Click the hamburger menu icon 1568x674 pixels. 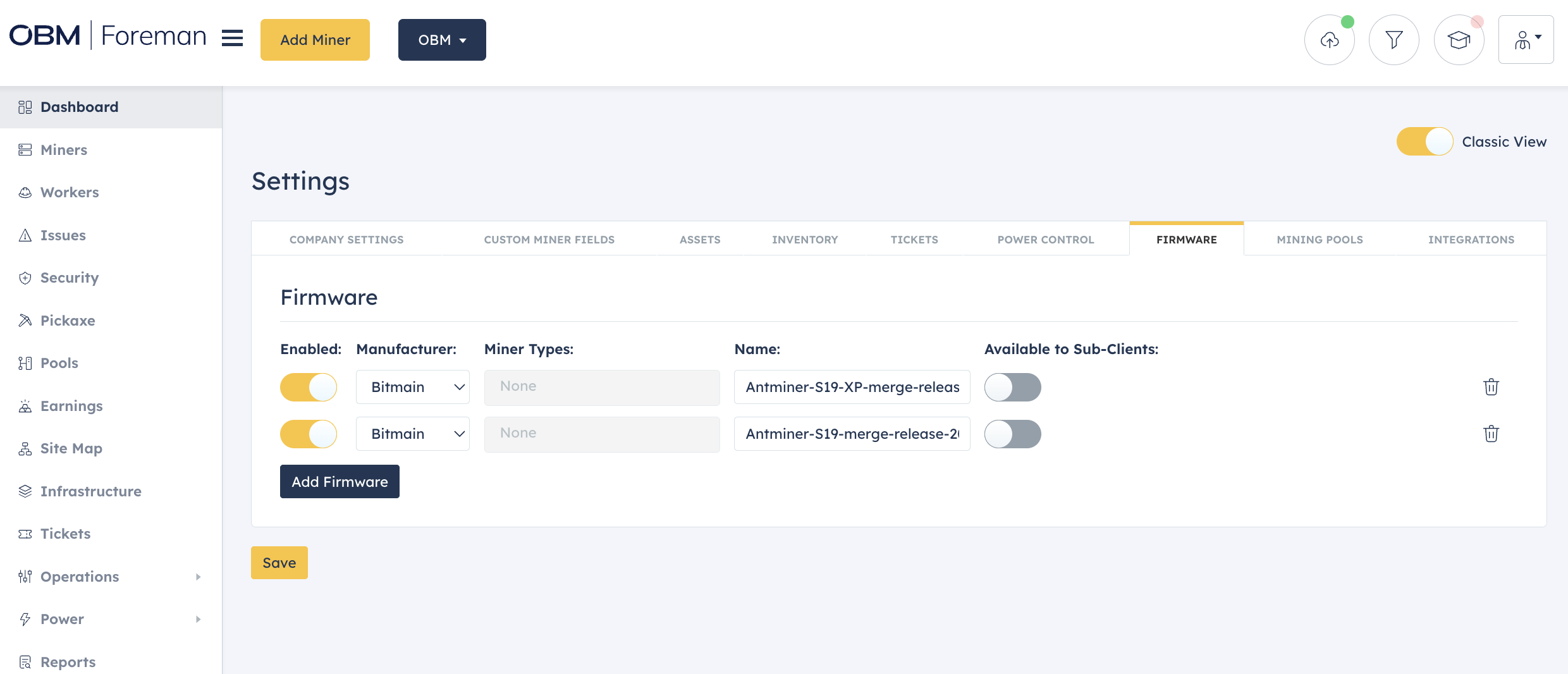coord(232,38)
